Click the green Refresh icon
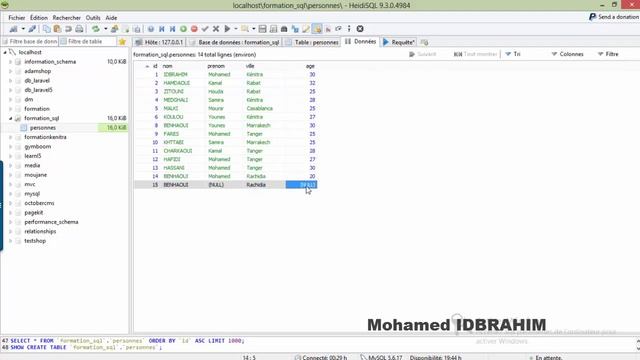Image resolution: width=640 pixels, height=360 pixels. pos(96,29)
